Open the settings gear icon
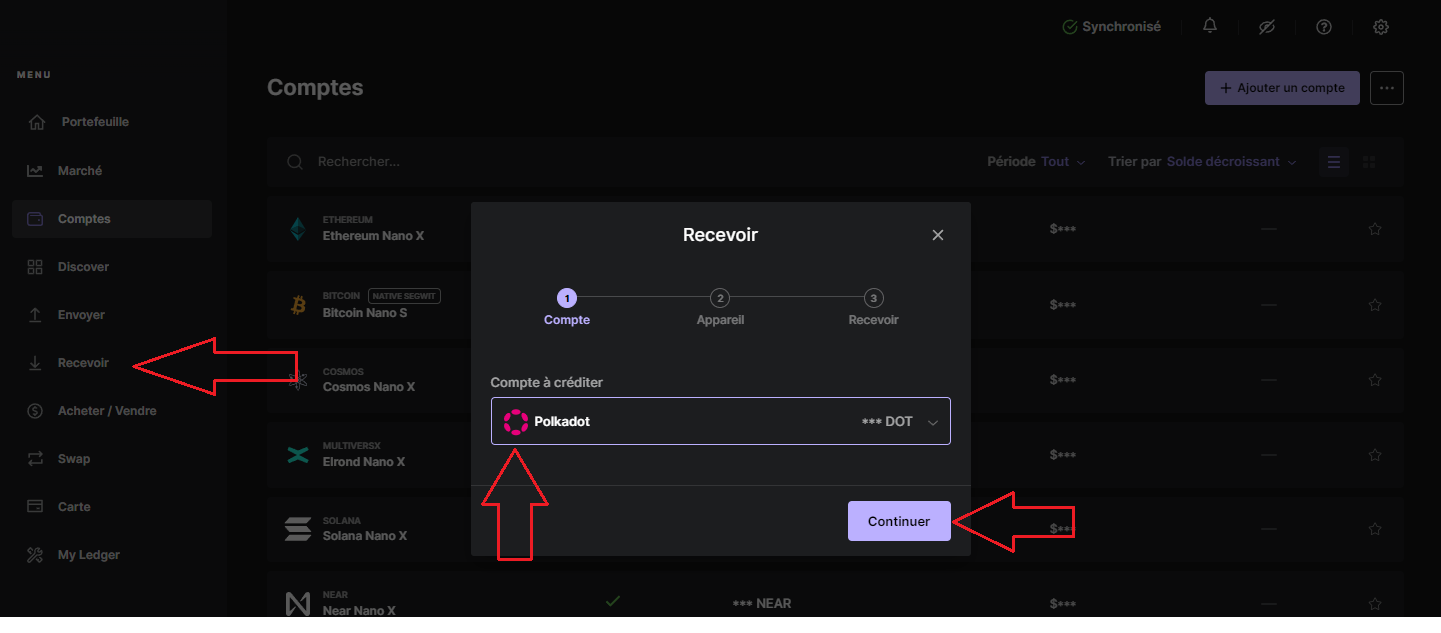Viewport: 1441px width, 633px height. tap(1381, 27)
